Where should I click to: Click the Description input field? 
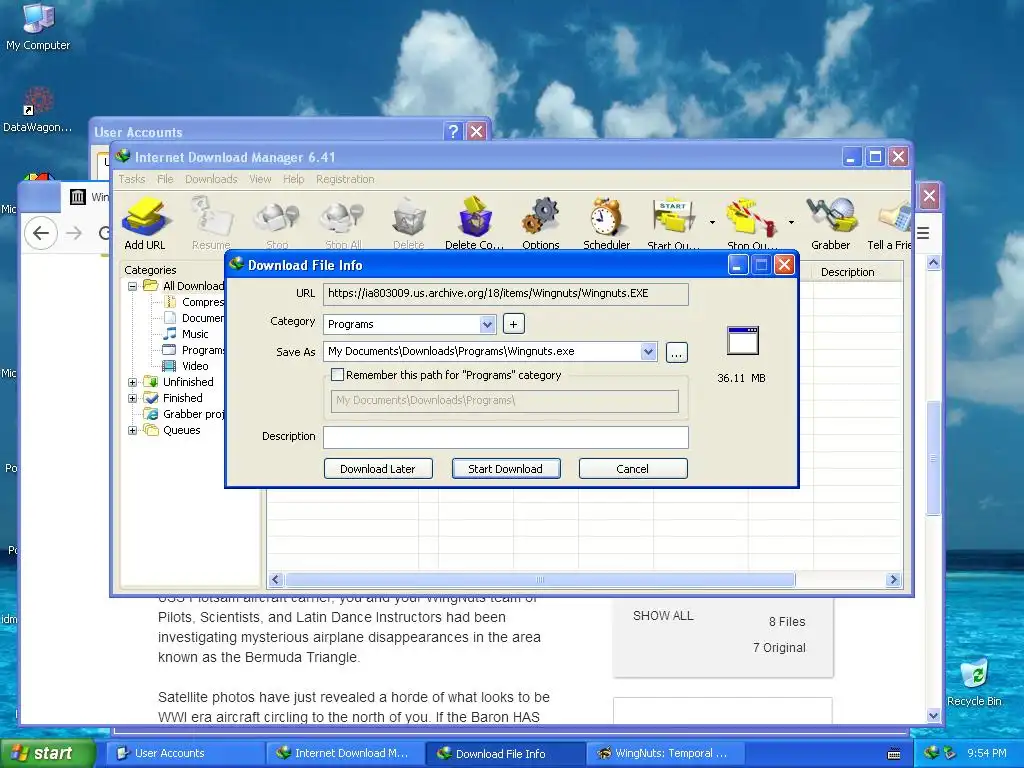(505, 437)
